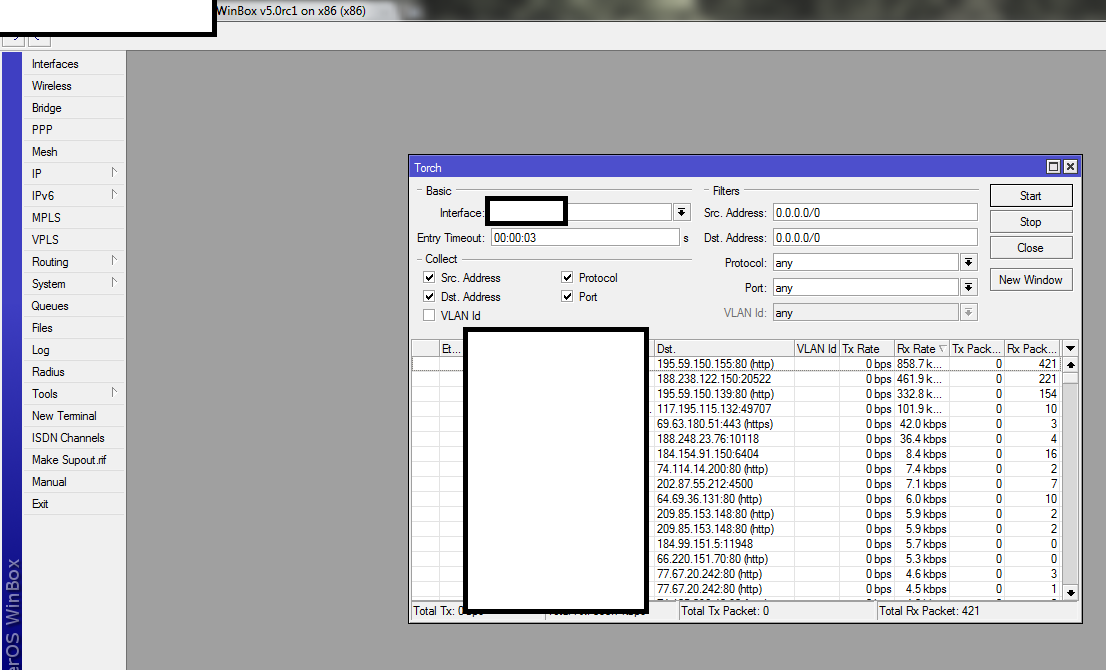This screenshot has width=1106, height=670.
Task: Open the Log menu item
Action: click(x=74, y=350)
